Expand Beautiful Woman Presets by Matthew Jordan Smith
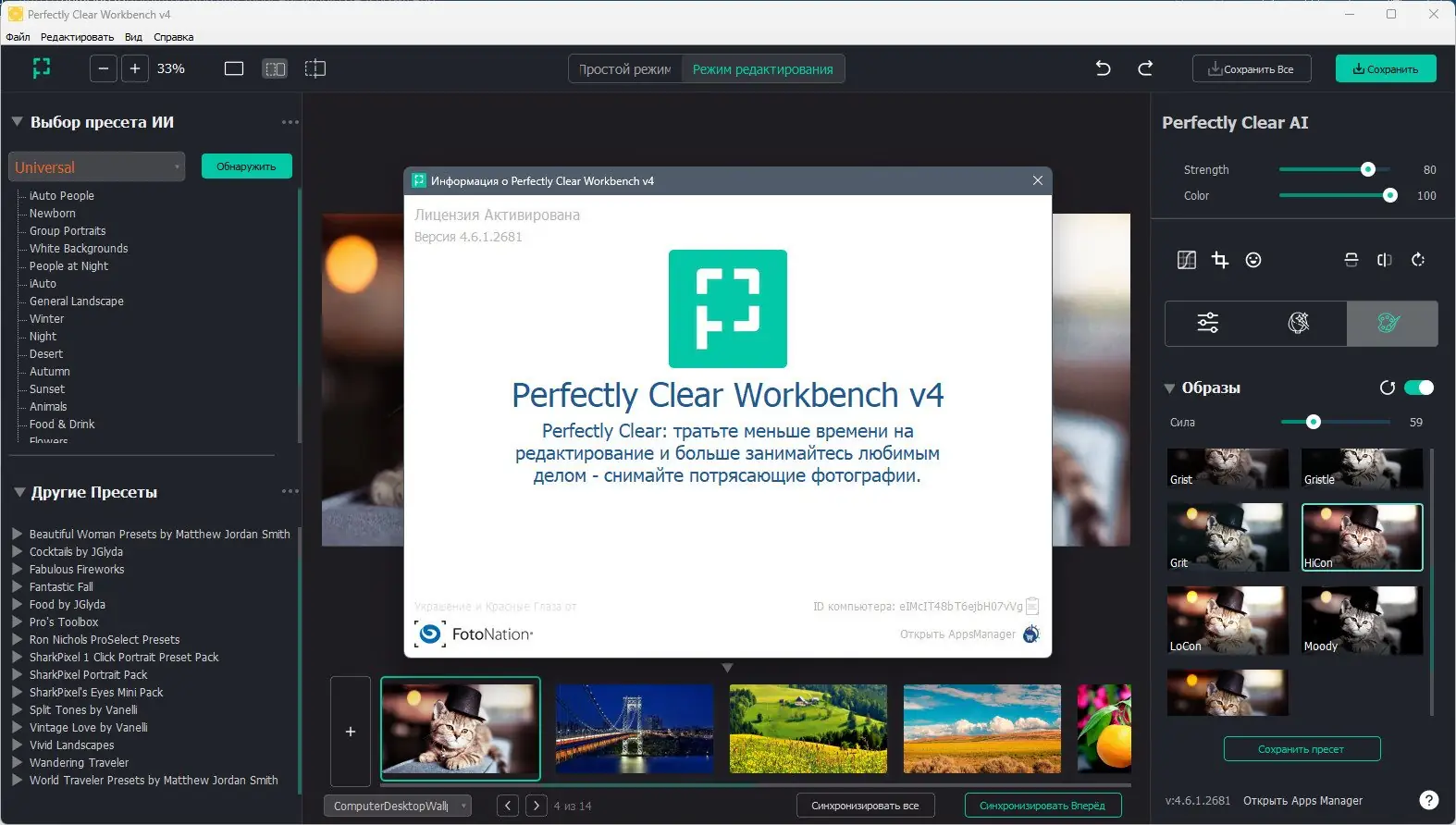1456x825 pixels. pos(17,534)
